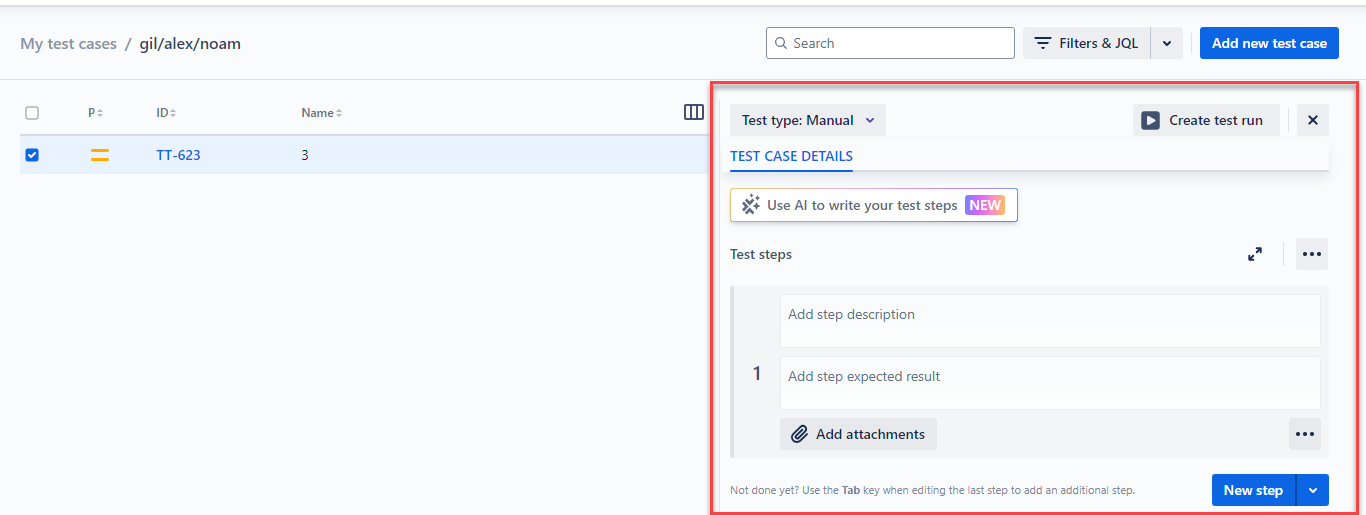Click the medium priority icon for TT-623

pos(100,155)
